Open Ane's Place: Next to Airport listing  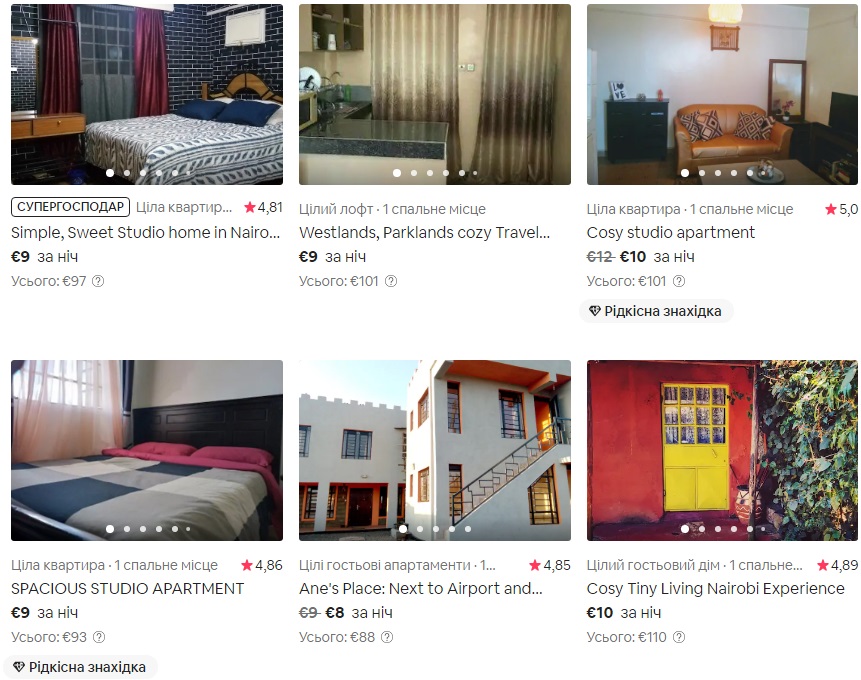[x=421, y=588]
